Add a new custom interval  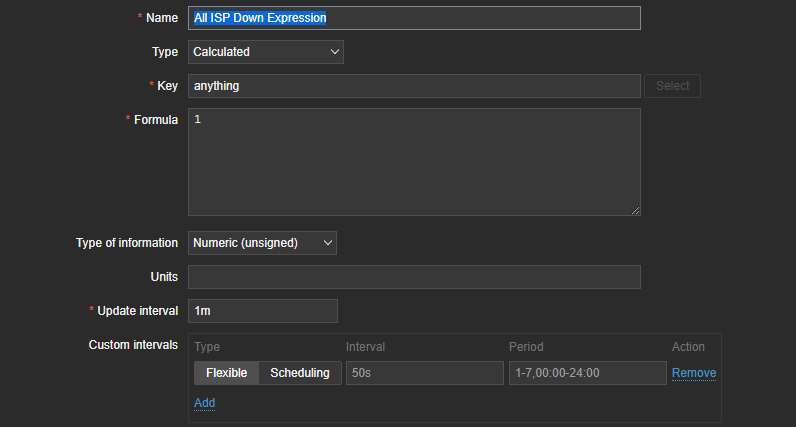204,403
